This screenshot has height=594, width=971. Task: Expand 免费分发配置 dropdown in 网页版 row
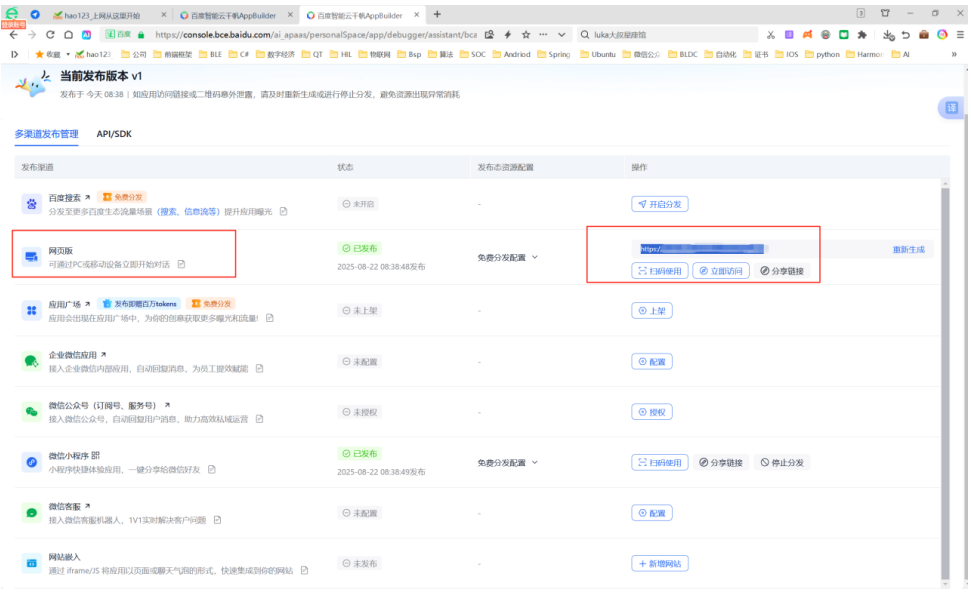tap(535, 257)
